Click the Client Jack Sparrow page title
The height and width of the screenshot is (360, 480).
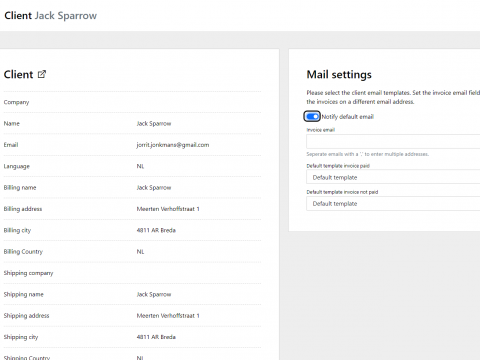(x=50, y=16)
